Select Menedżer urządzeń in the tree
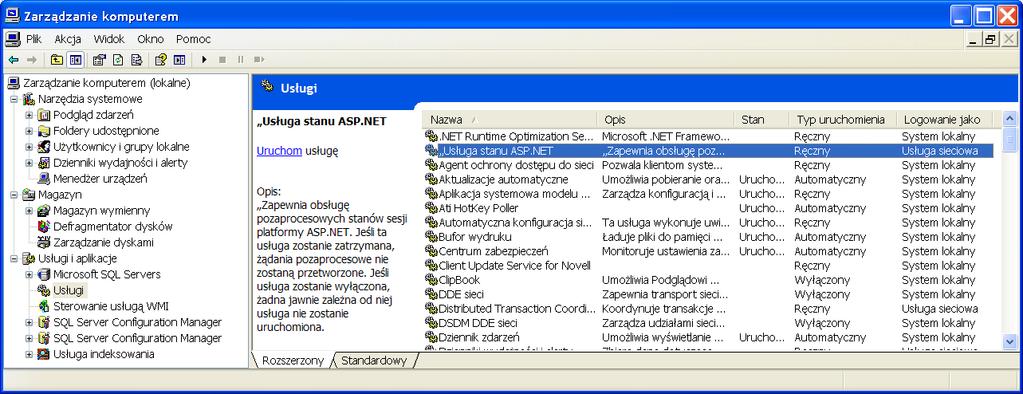Screen dimensions: 1023x394 [x=100, y=179]
